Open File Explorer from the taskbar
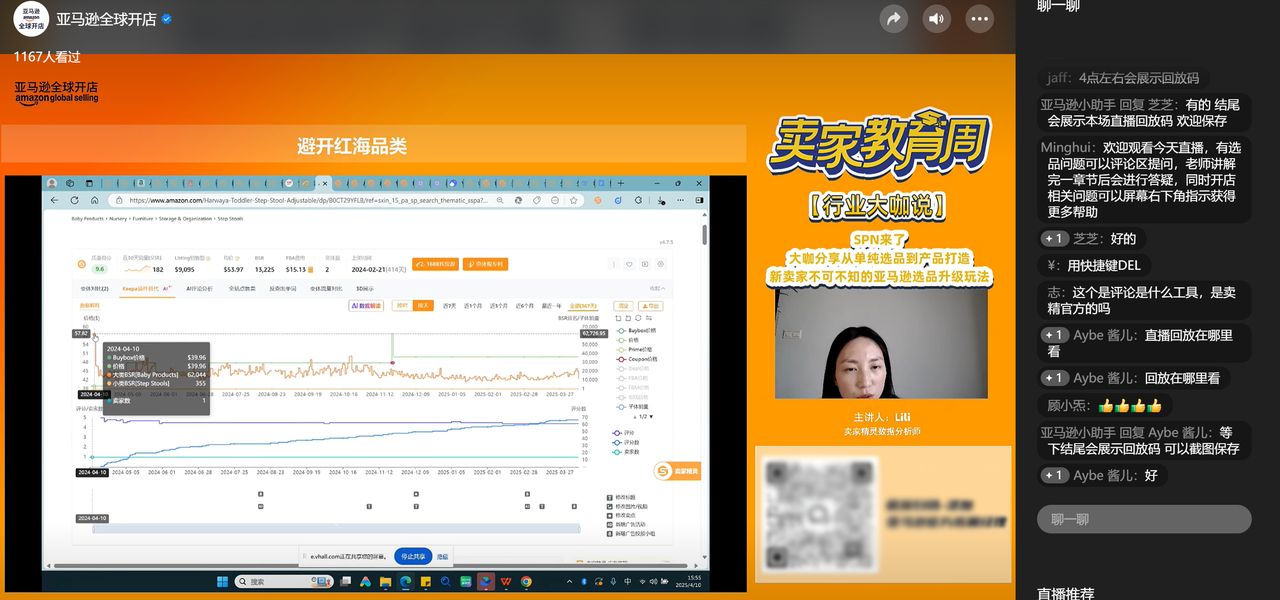Image resolution: width=1280 pixels, height=600 pixels. 386,581
